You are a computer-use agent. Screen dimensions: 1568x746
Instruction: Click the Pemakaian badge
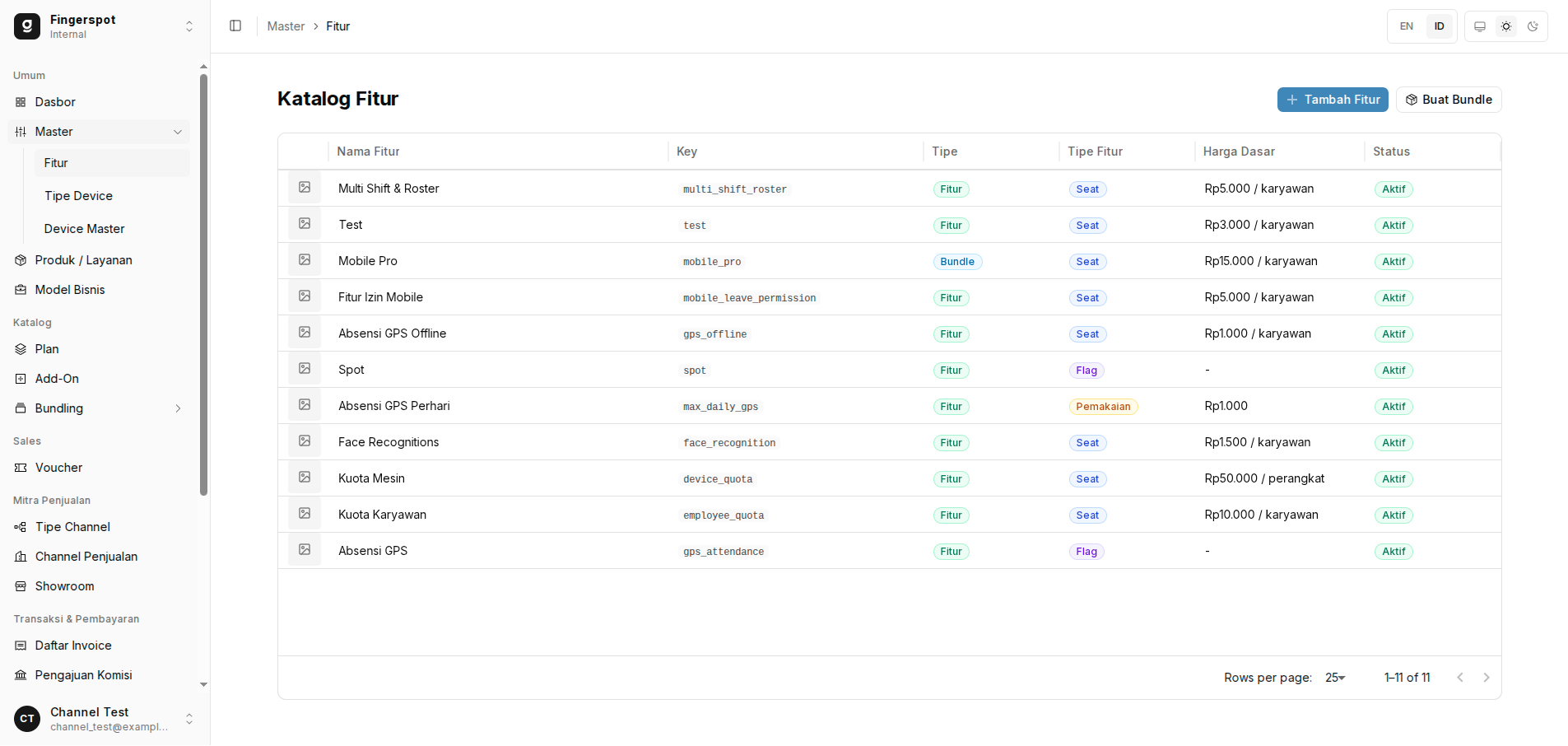pyautogui.click(x=1103, y=407)
